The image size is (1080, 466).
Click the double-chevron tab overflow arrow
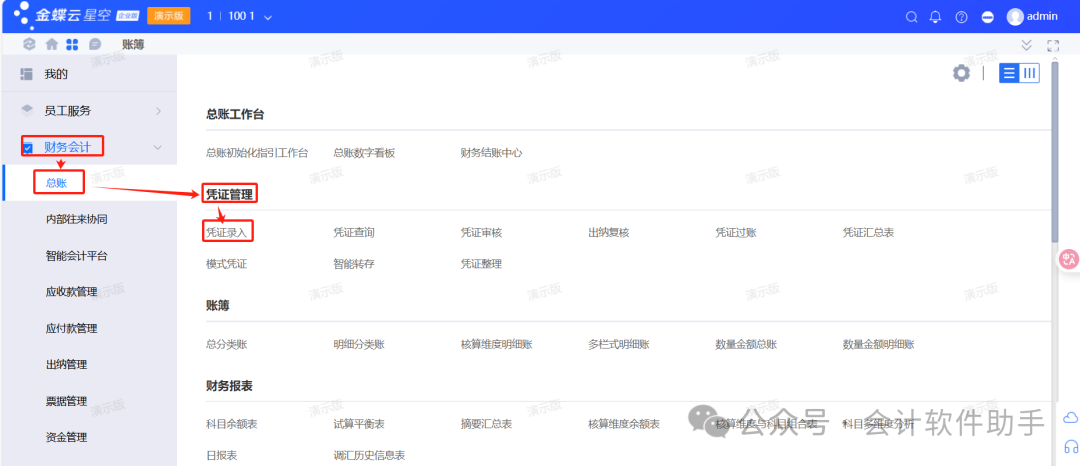(1026, 45)
